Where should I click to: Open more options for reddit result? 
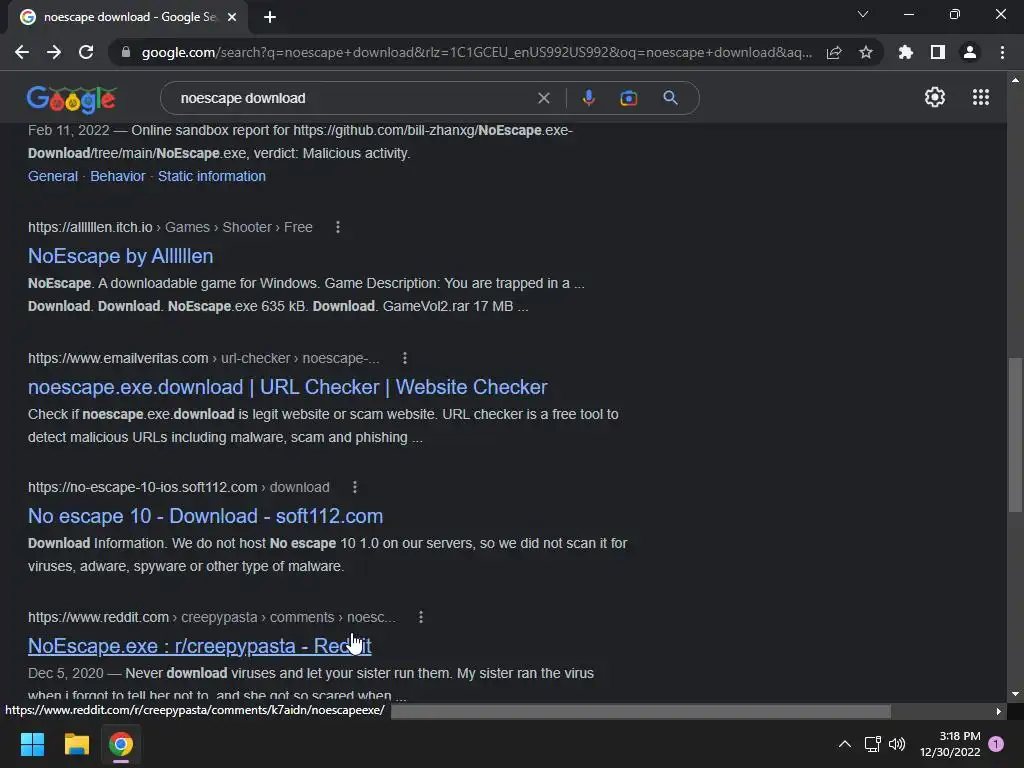(x=421, y=617)
